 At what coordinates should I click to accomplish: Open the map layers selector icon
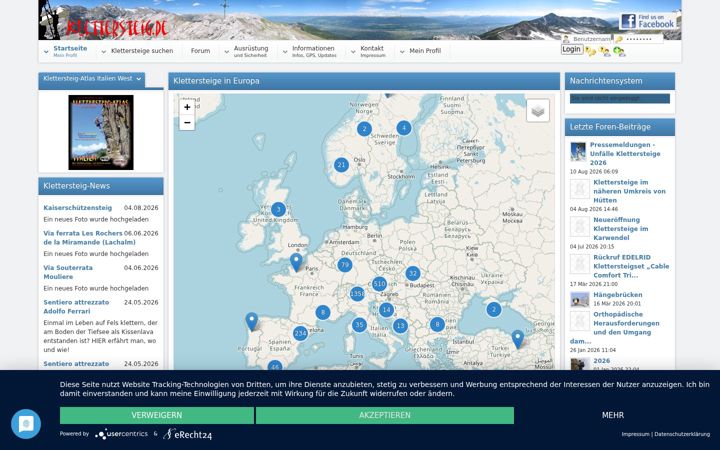tap(538, 111)
